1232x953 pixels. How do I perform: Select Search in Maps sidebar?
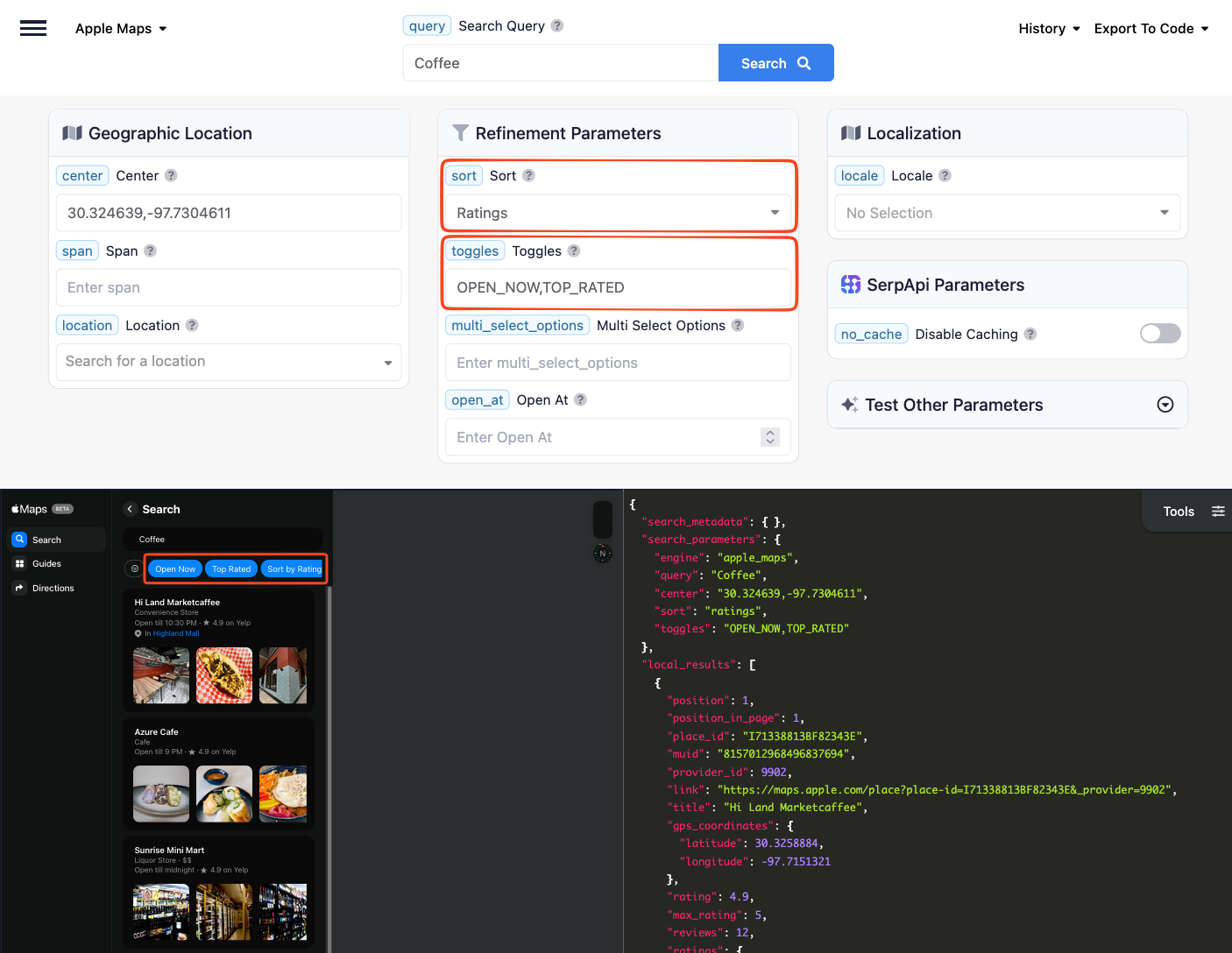(58, 540)
